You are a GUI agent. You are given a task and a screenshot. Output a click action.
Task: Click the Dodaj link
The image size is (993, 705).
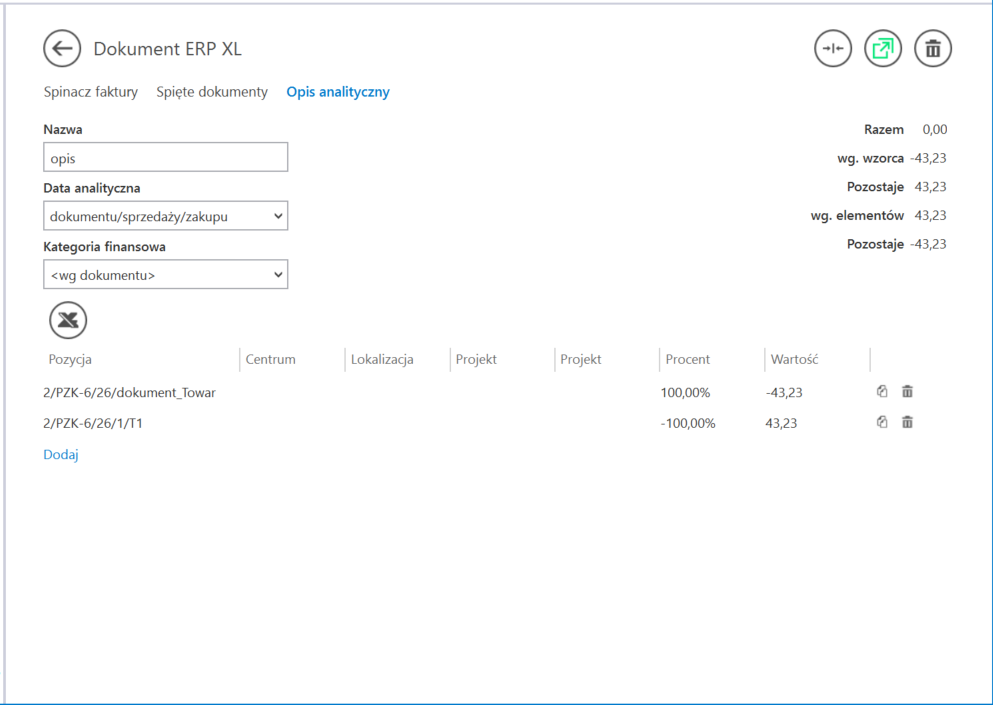61,455
